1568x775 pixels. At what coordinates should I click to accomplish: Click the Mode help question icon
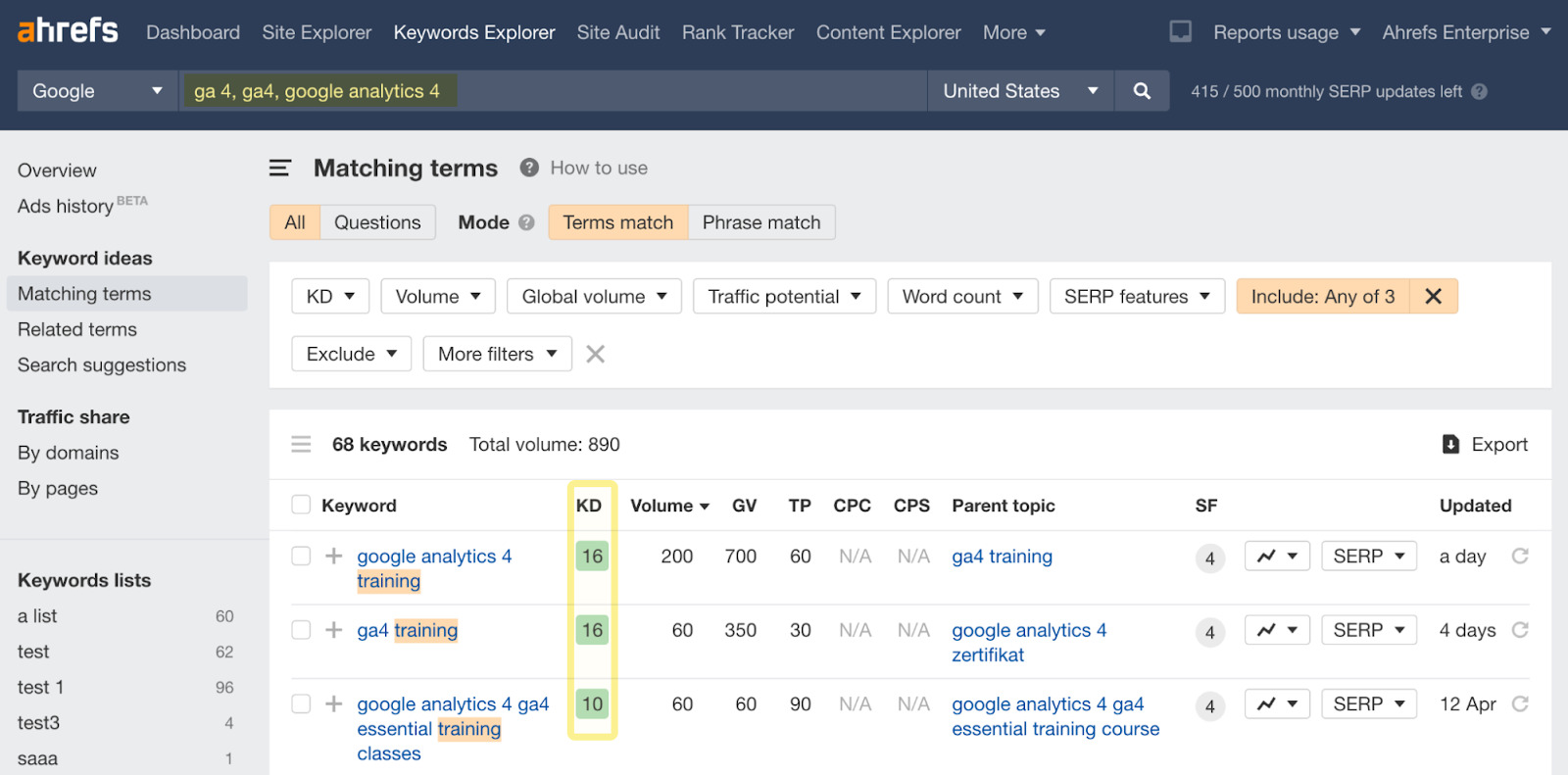click(x=526, y=222)
